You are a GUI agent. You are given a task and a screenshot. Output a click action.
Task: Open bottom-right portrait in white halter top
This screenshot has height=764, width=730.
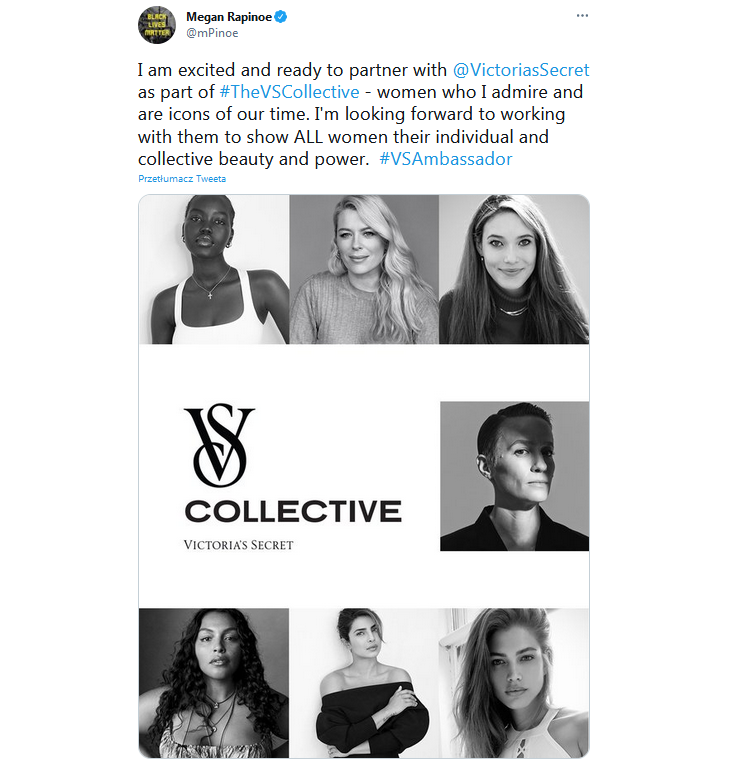(514, 683)
